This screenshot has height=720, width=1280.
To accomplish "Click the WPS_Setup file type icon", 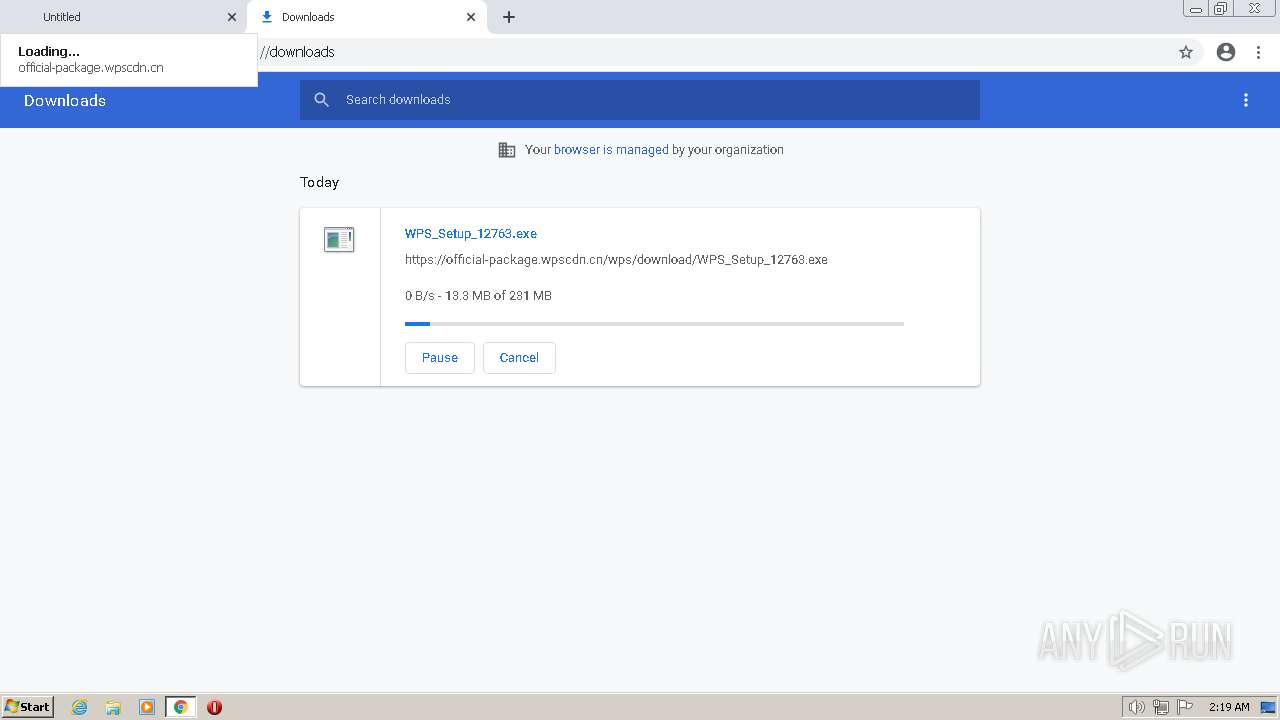I will [x=339, y=240].
